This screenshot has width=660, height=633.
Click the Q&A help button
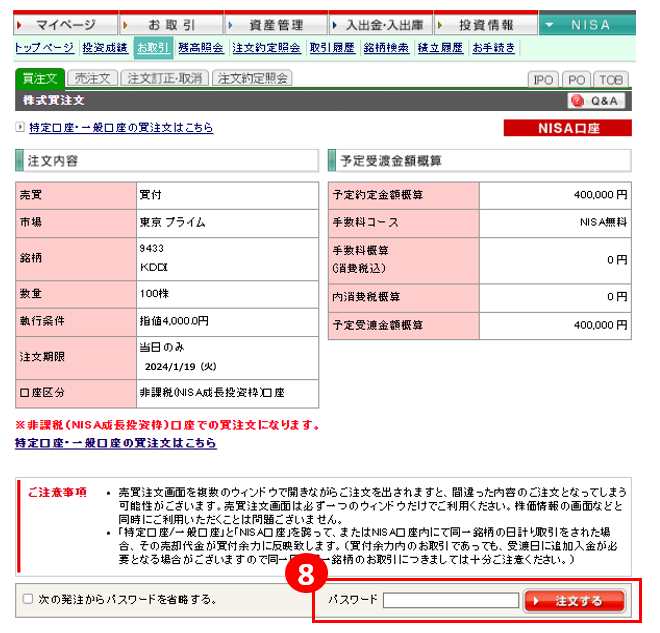[596, 101]
